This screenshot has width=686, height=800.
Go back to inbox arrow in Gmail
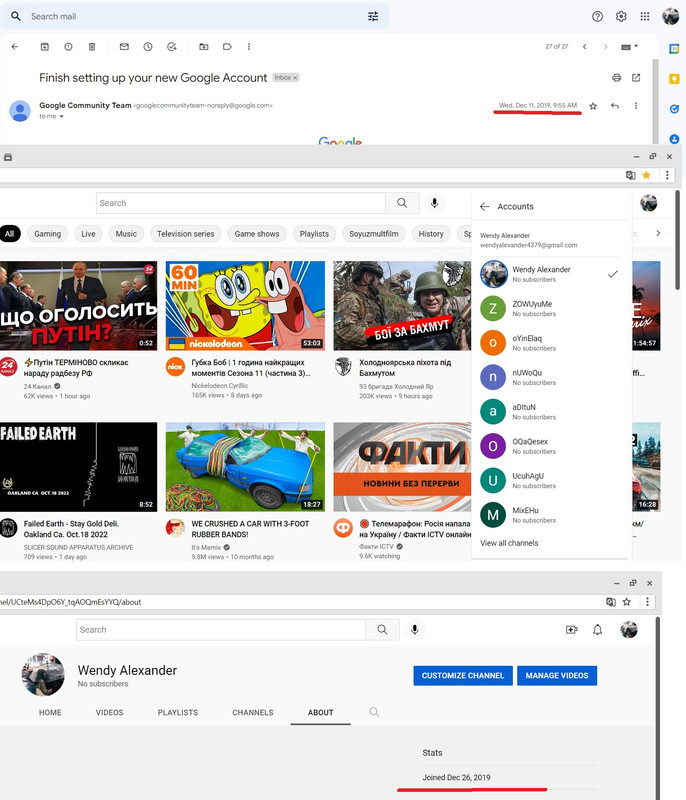click(15, 46)
